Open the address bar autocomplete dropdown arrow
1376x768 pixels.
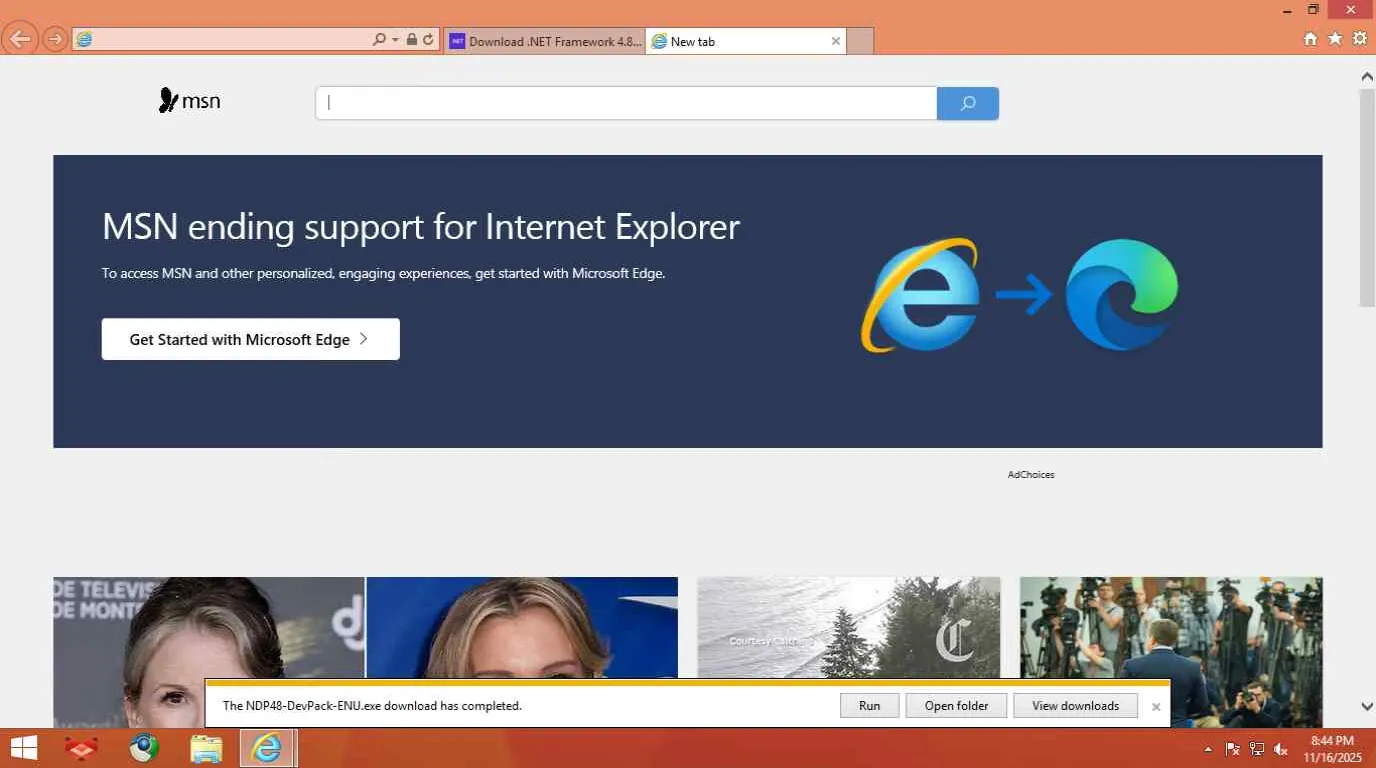(x=395, y=40)
